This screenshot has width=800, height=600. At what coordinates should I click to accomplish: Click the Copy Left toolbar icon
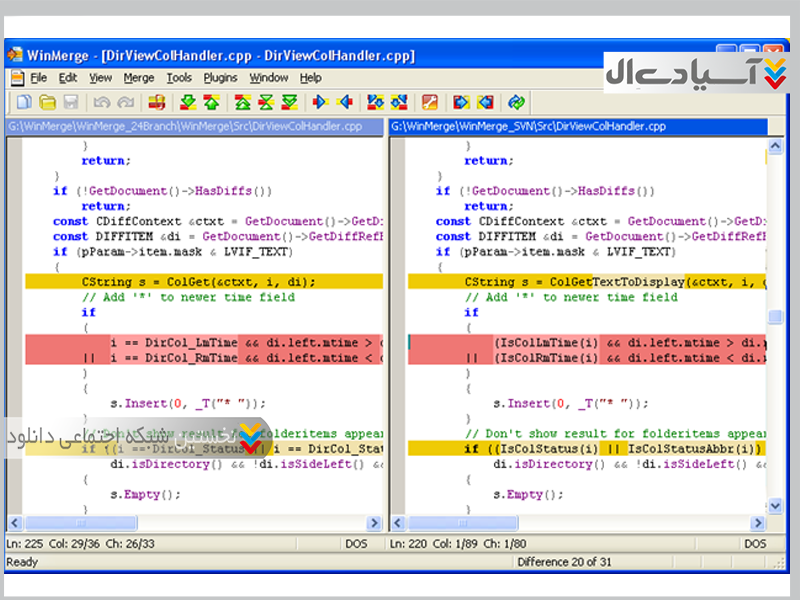coord(345,102)
